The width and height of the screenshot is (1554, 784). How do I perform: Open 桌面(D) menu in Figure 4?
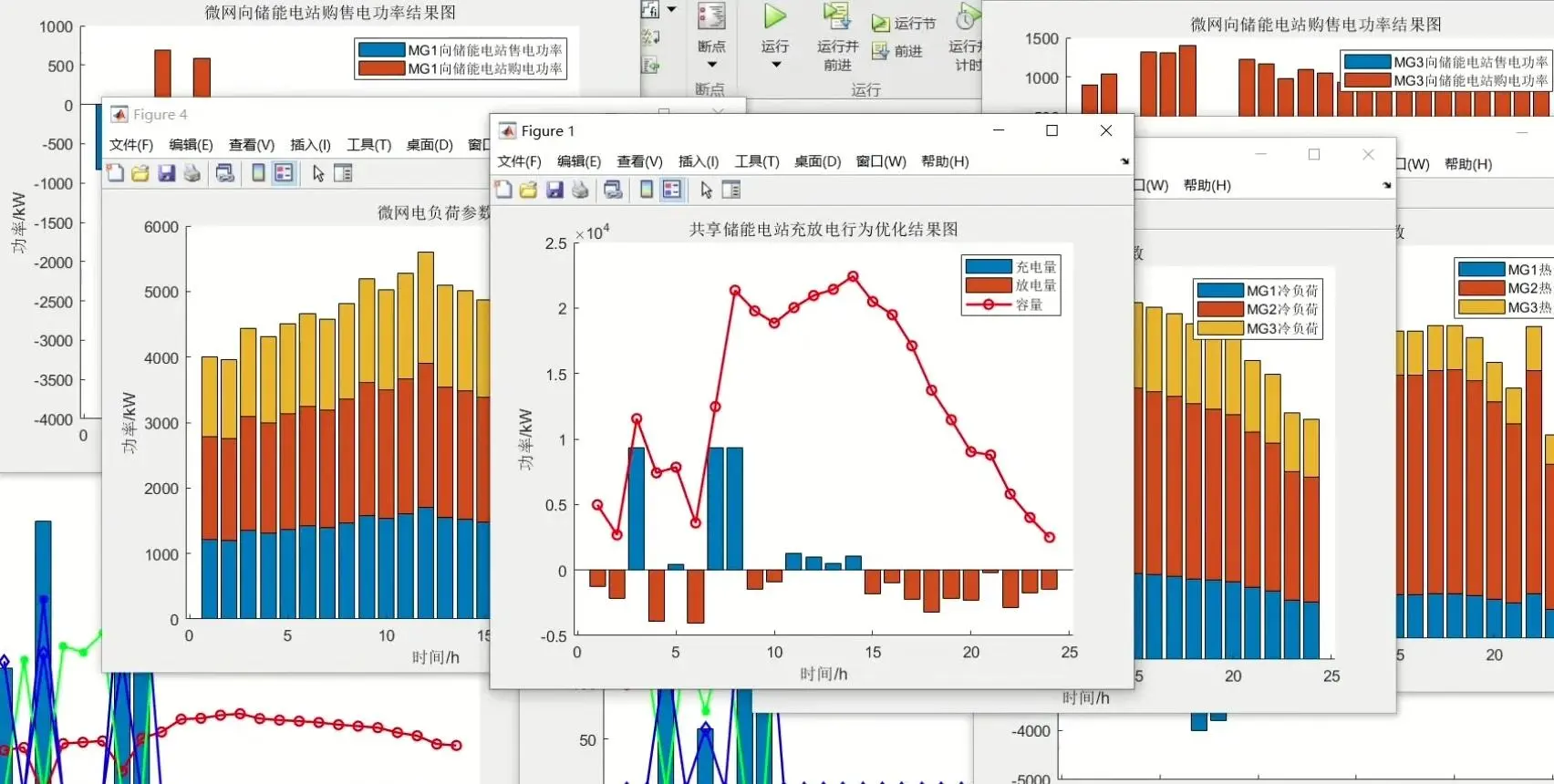(430, 145)
